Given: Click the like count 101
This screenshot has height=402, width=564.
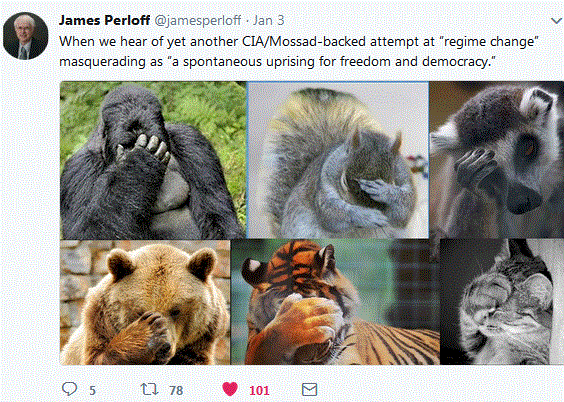Looking at the screenshot, I should 259,390.
